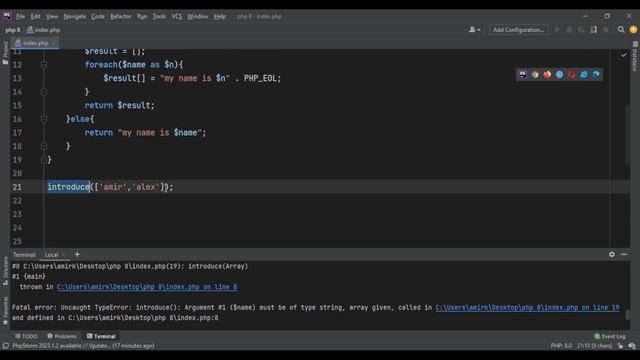Screen dimensions: 640x360
Task: Click the PhpStorm update available status message
Action: pyautogui.click(x=83, y=346)
